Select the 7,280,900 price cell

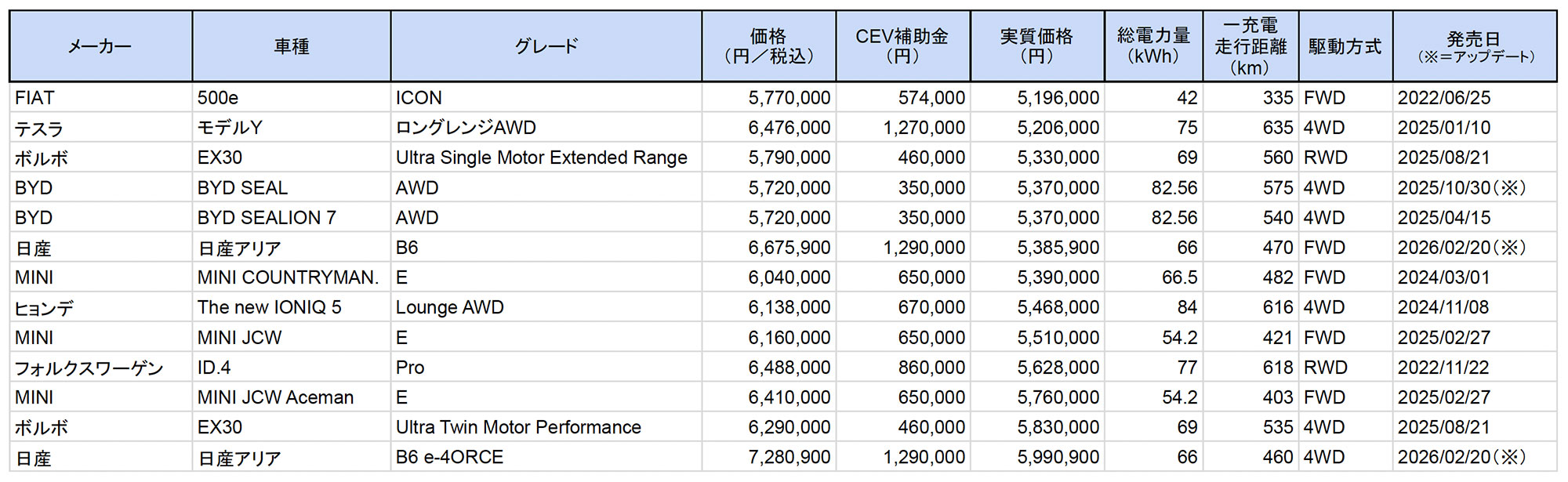789,457
